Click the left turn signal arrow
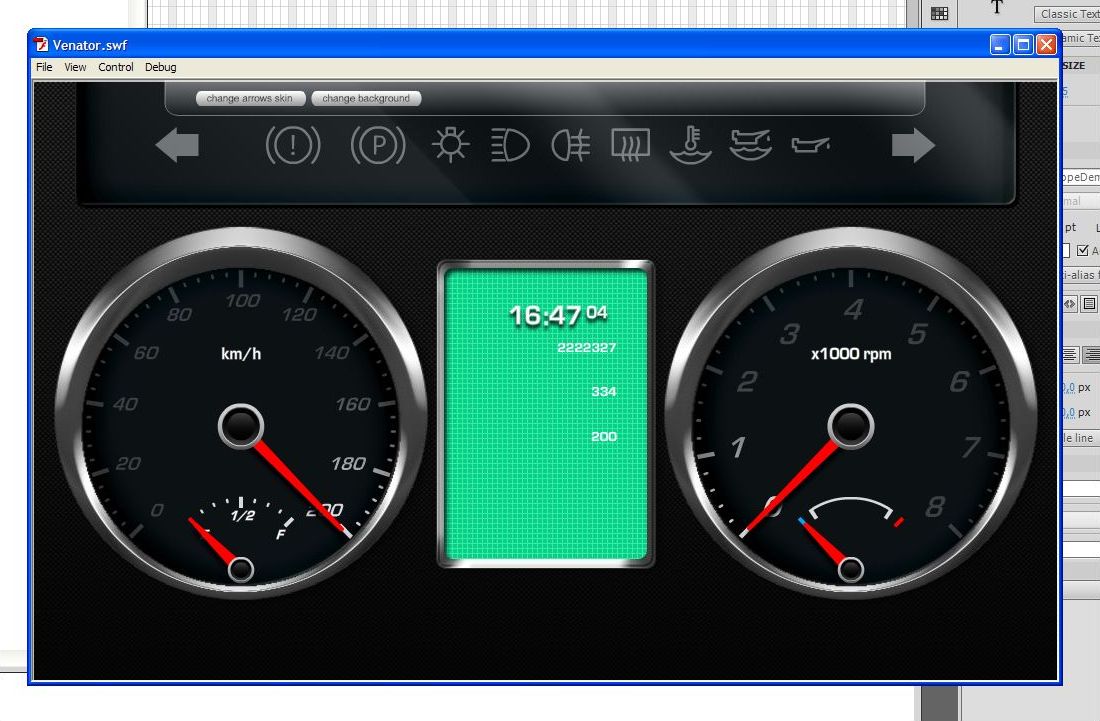This screenshot has height=721, width=1100. coord(177,146)
